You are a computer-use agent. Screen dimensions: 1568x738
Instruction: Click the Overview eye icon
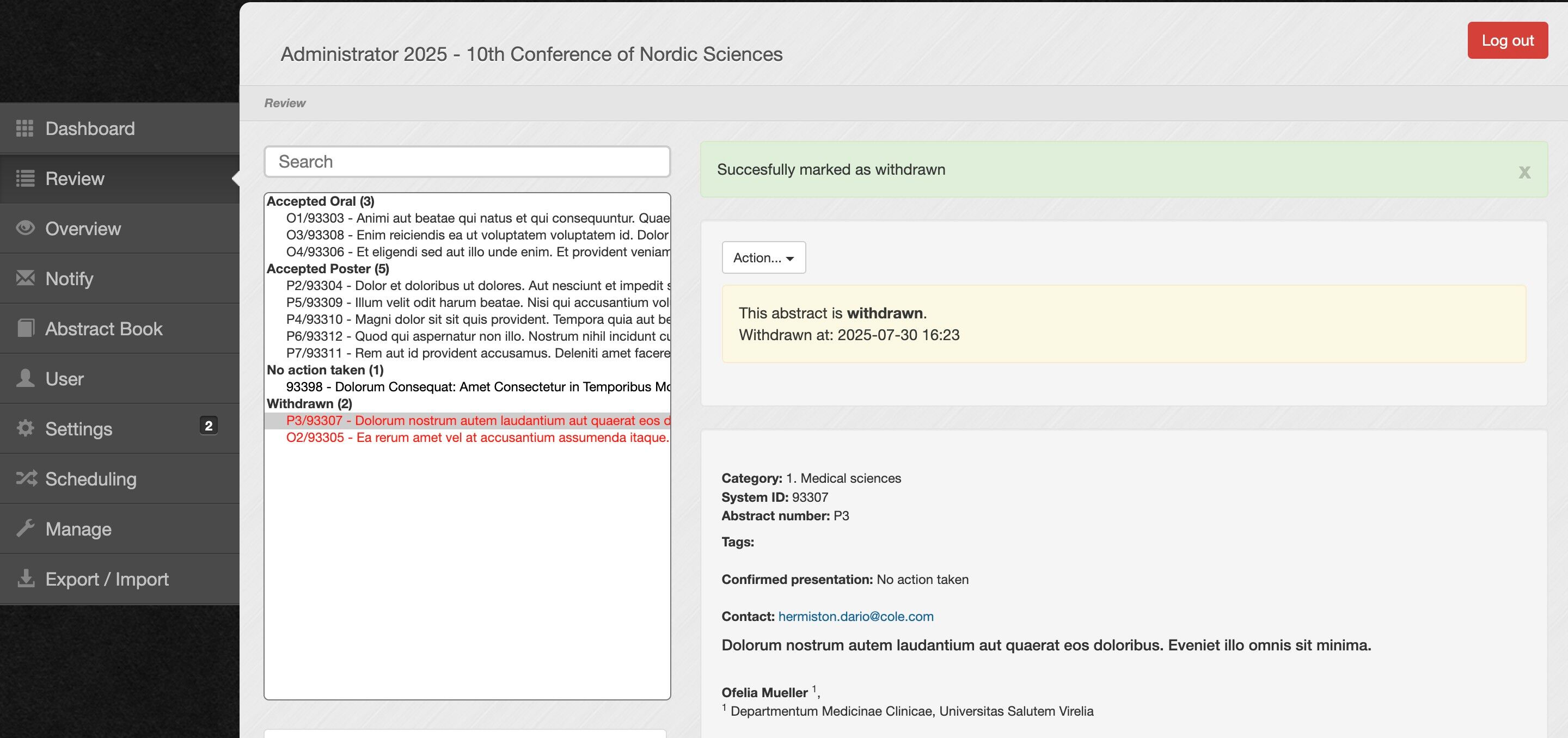24,228
